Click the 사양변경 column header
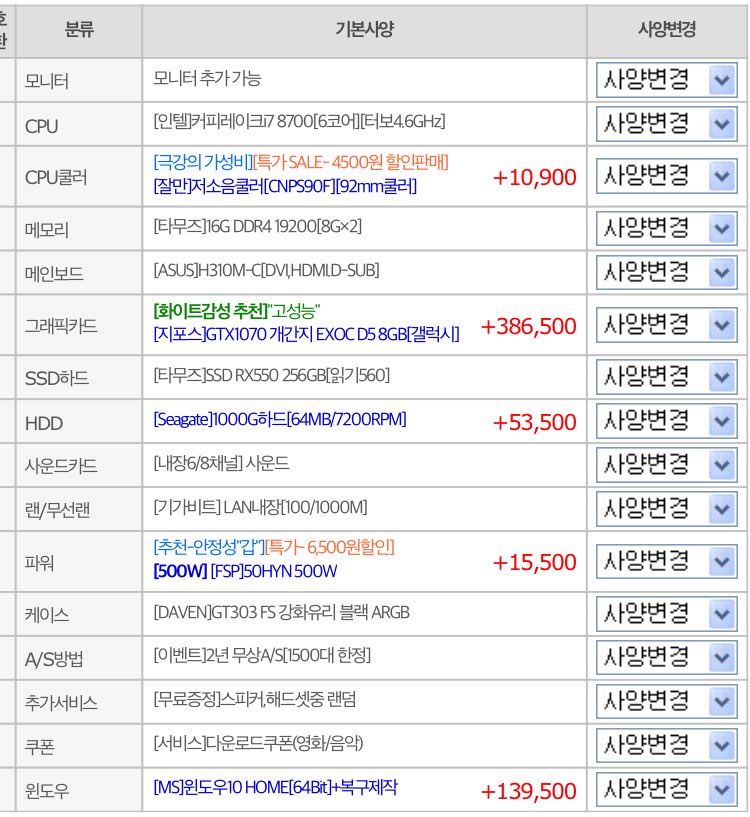 click(667, 29)
